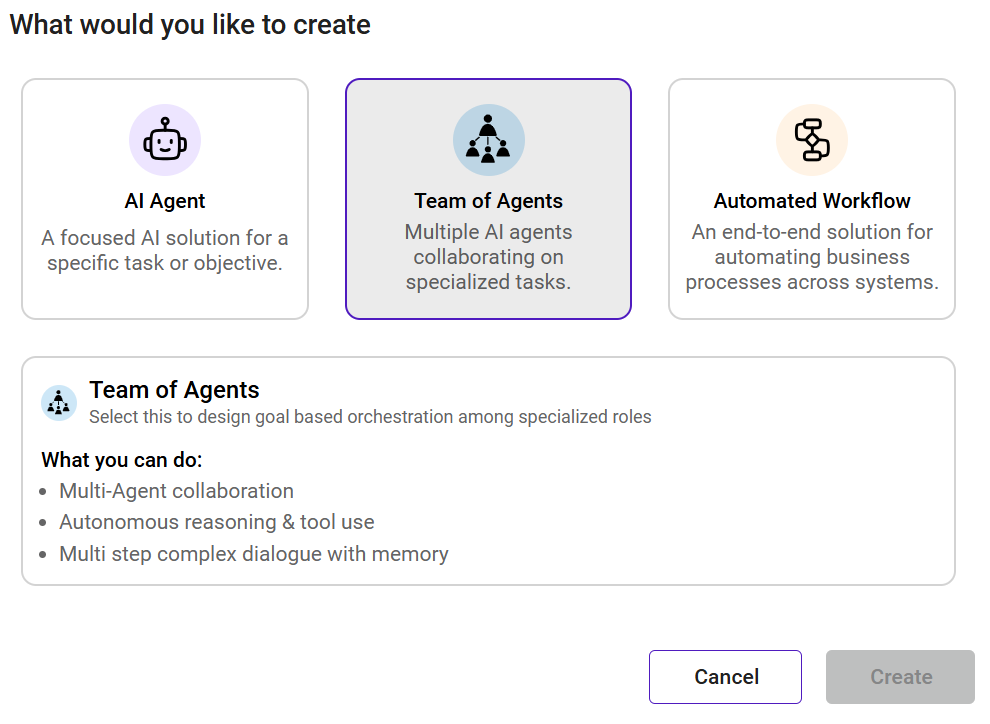The height and width of the screenshot is (724, 990).
Task: Click the Team of Agents hierarchy icon in the selected card
Action: point(488,140)
